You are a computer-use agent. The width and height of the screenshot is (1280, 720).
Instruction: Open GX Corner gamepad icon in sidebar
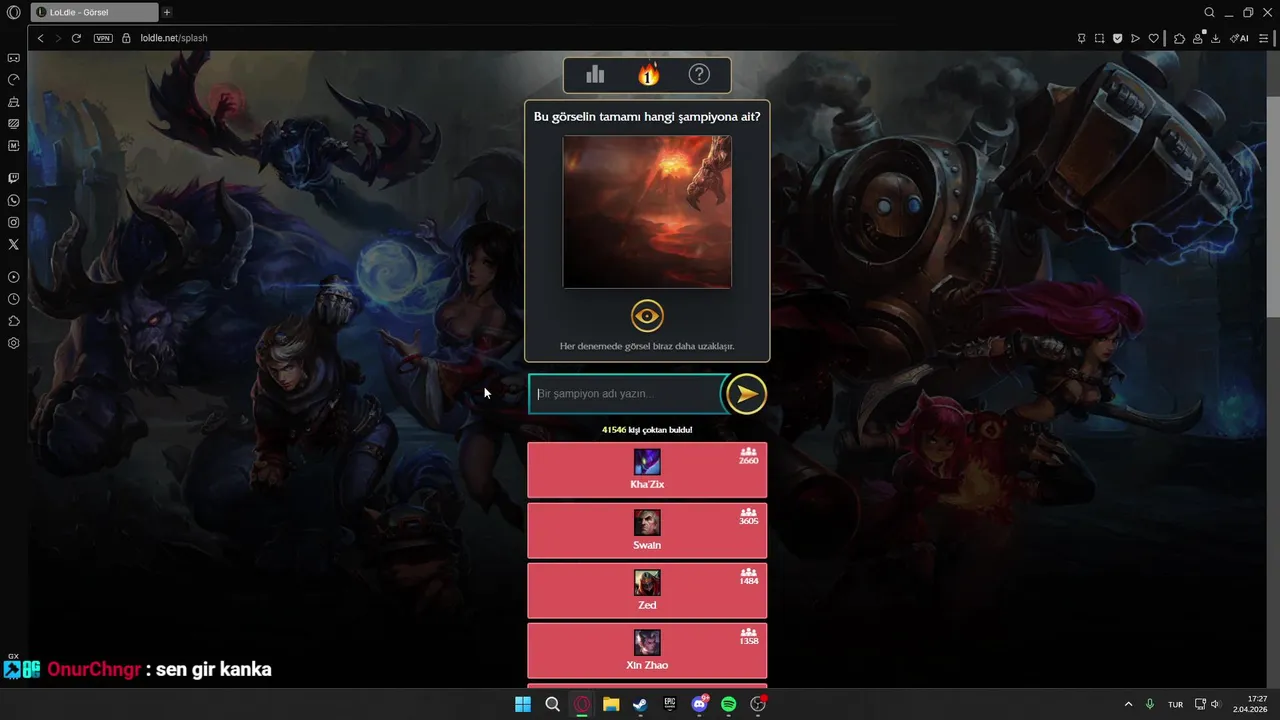(14, 58)
